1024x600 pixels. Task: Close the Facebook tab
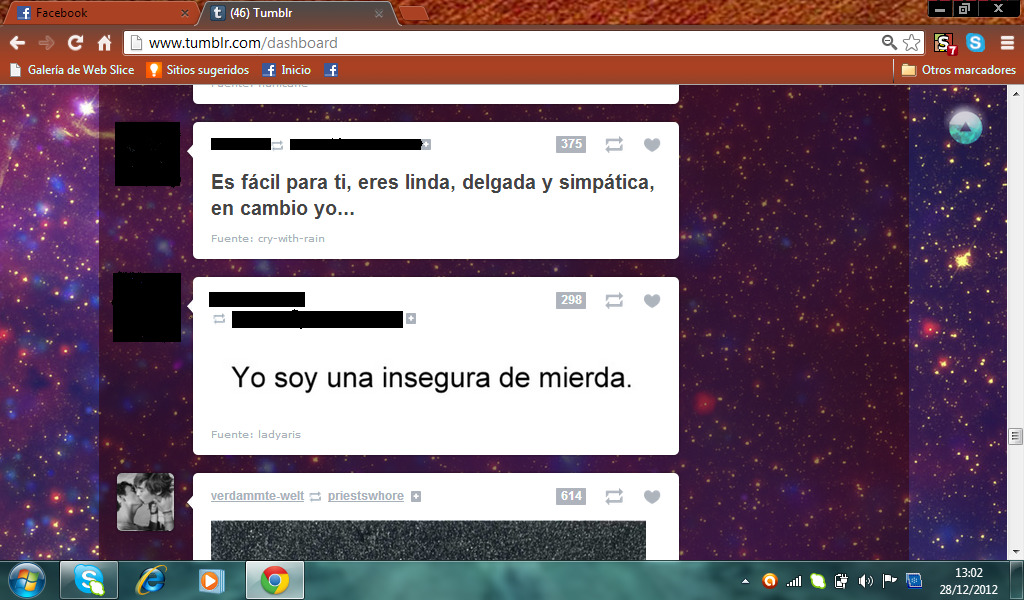(185, 13)
